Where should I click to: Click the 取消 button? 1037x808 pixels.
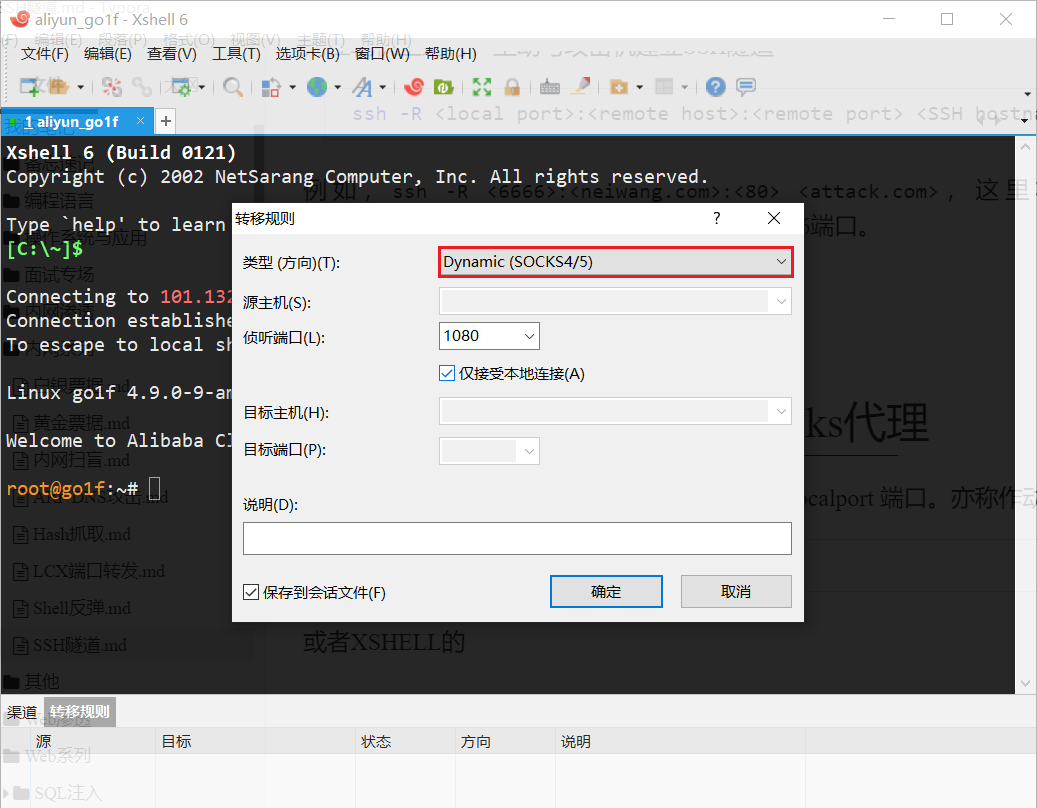pos(736,591)
